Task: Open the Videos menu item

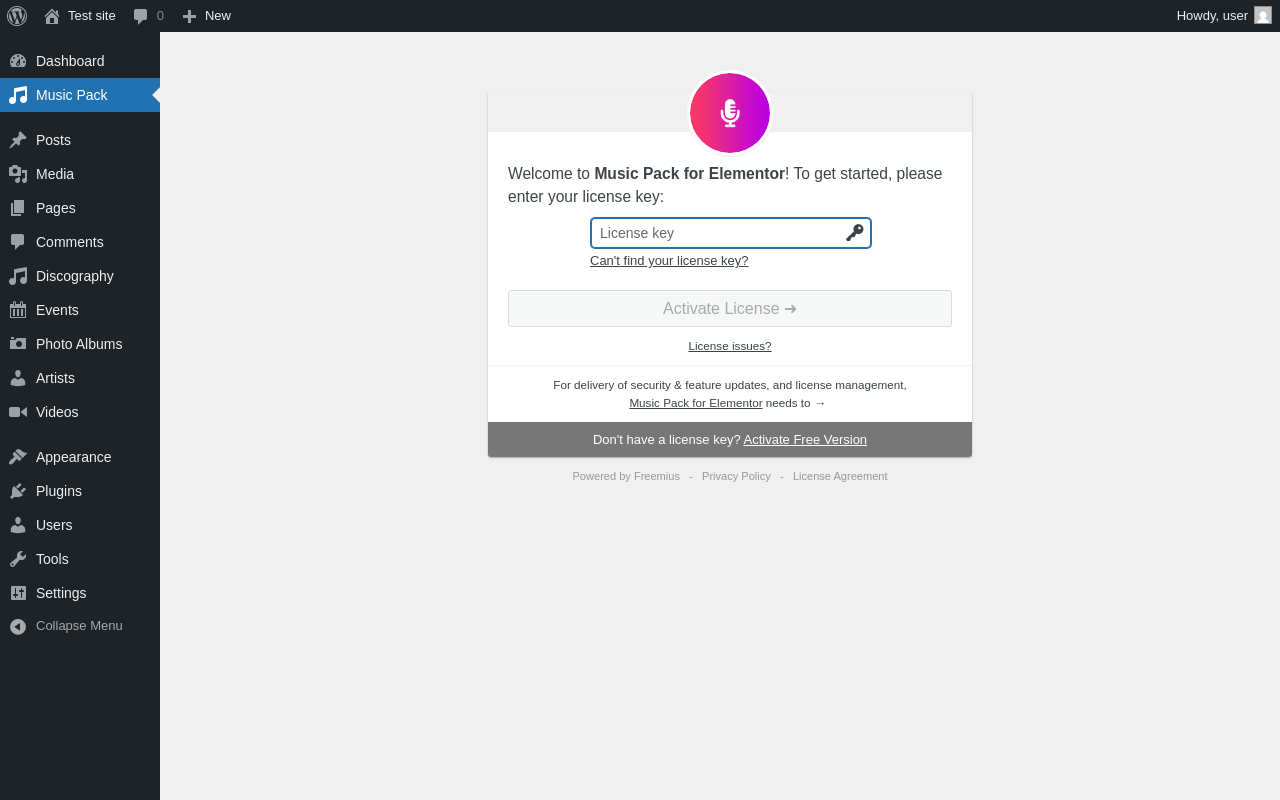Action: click(x=80, y=412)
